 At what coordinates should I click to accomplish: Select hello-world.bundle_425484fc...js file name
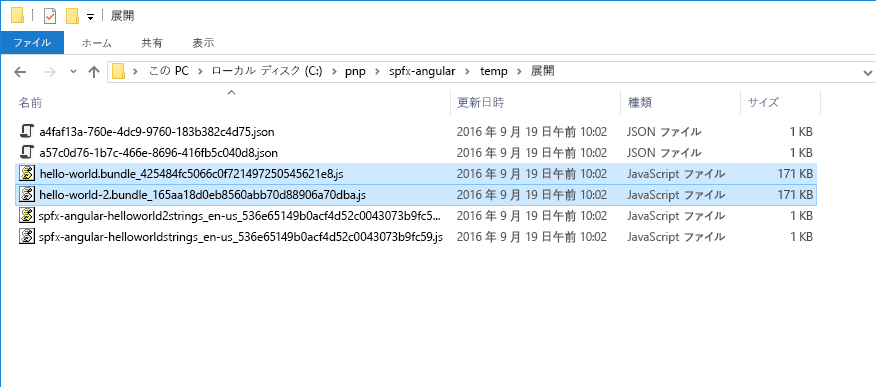click(192, 174)
